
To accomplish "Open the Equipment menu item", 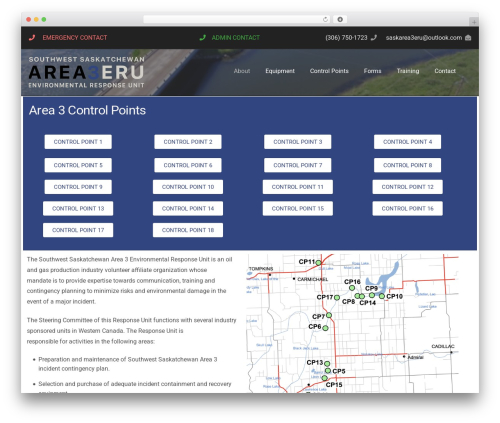I will tap(280, 71).
